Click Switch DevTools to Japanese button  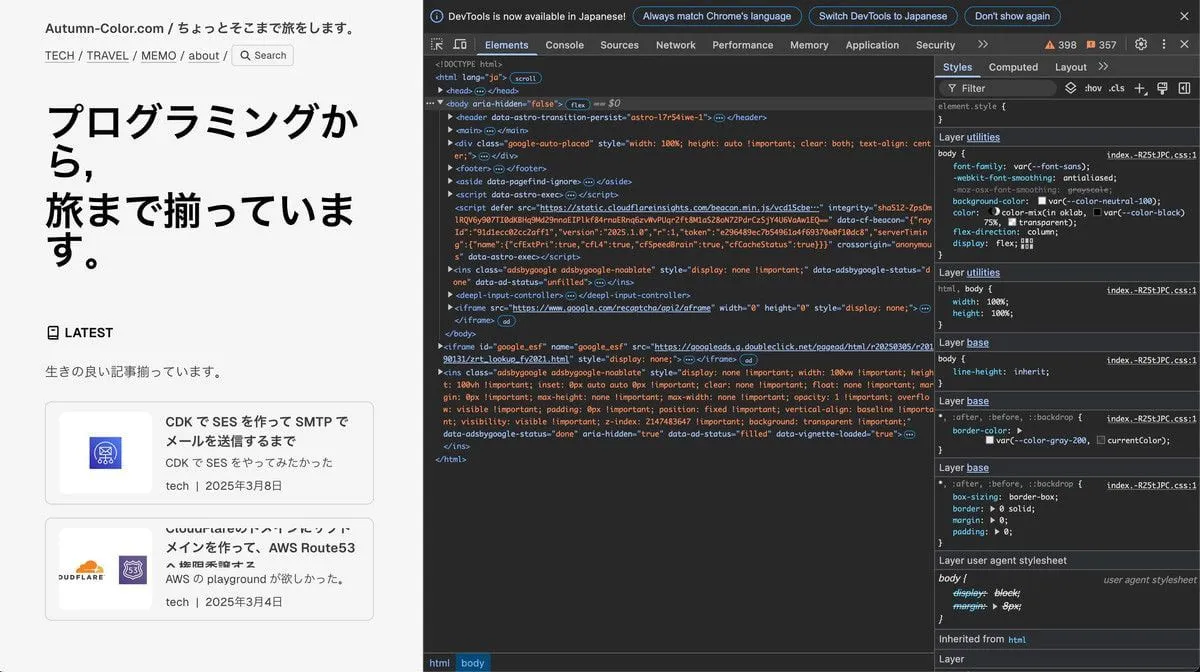[883, 16]
